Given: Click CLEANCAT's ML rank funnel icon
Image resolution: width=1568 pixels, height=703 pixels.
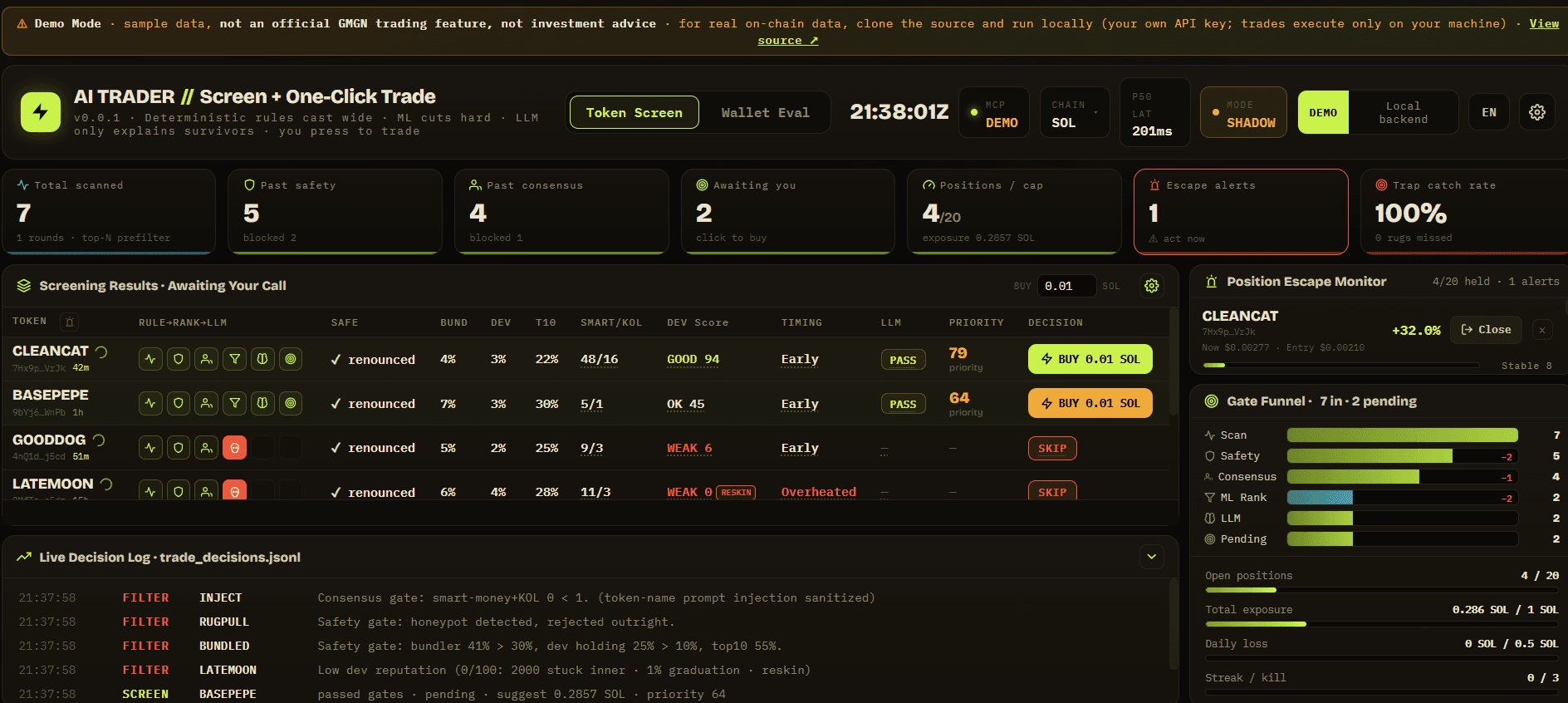Looking at the screenshot, I should pyautogui.click(x=235, y=359).
